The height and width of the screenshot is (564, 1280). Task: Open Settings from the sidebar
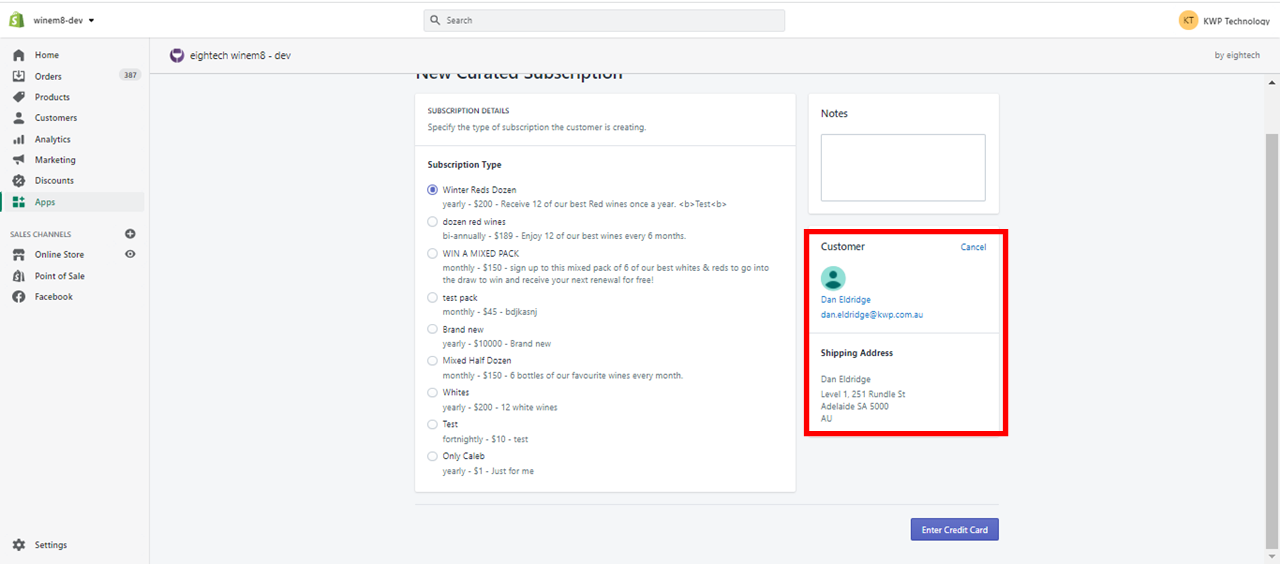point(51,545)
